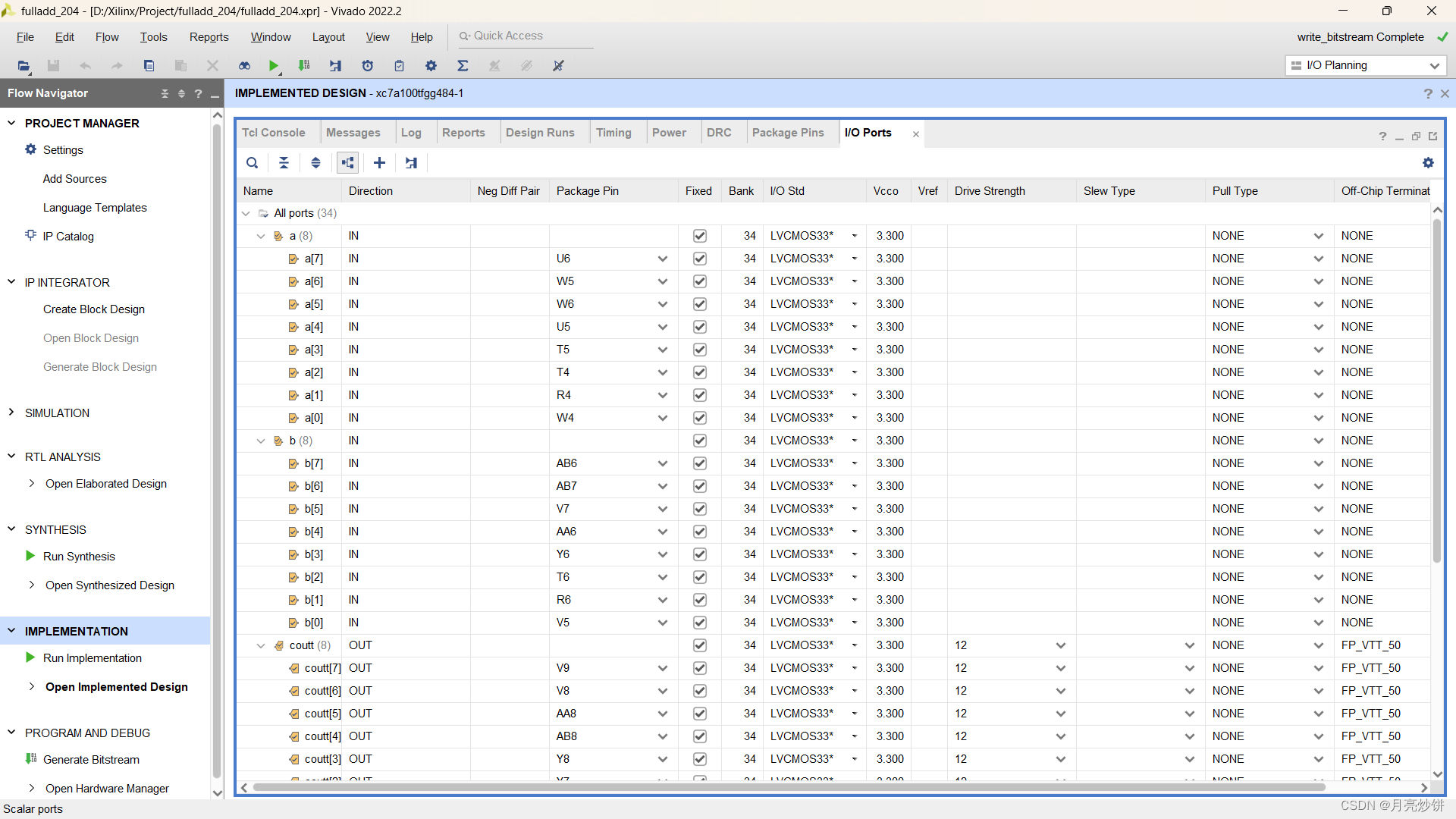This screenshot has width=1456, height=819.
Task: Uncheck Fixed checkbox for a[0]
Action: (700, 418)
